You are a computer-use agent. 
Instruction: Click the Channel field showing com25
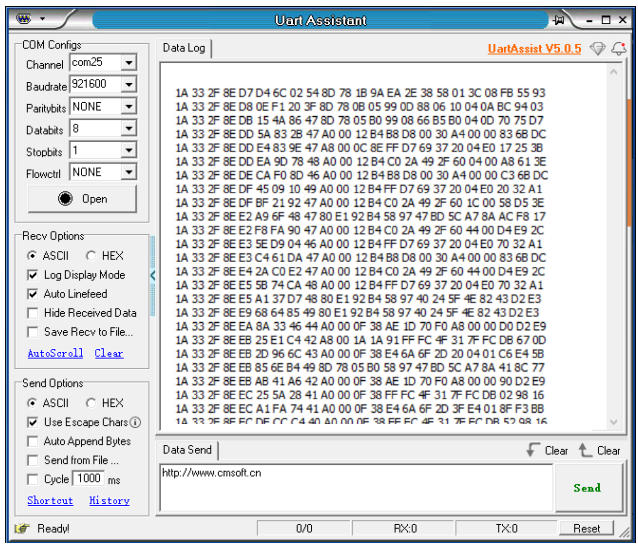[x=96, y=63]
